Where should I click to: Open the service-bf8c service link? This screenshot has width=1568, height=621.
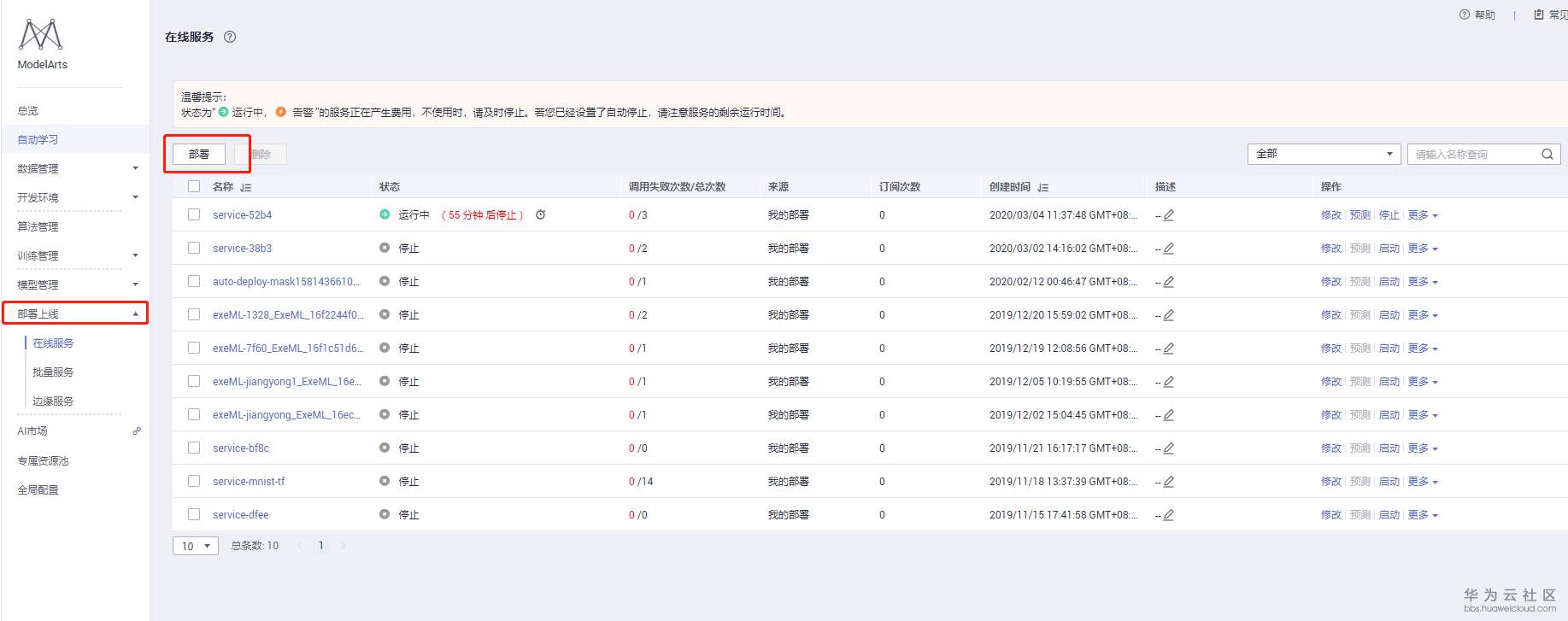241,448
